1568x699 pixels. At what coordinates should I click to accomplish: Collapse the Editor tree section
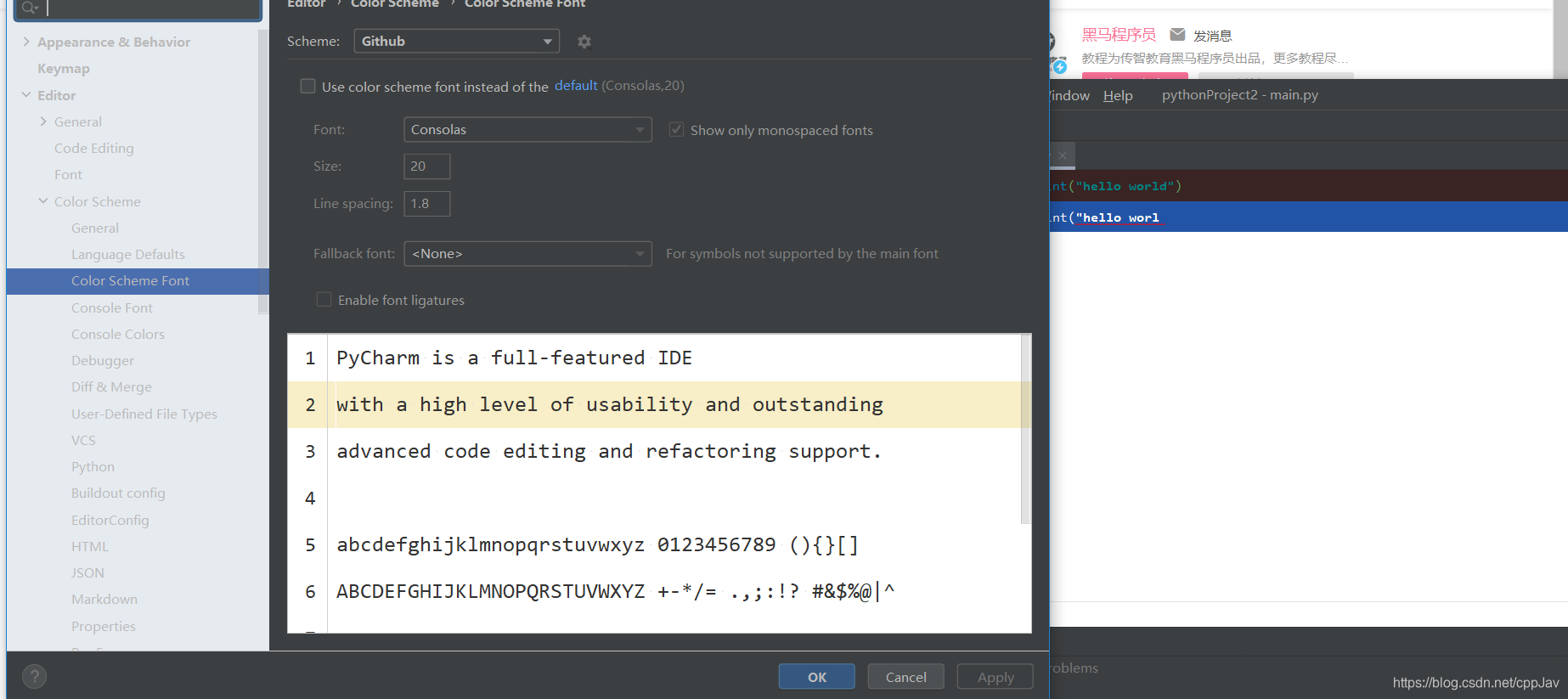[26, 95]
